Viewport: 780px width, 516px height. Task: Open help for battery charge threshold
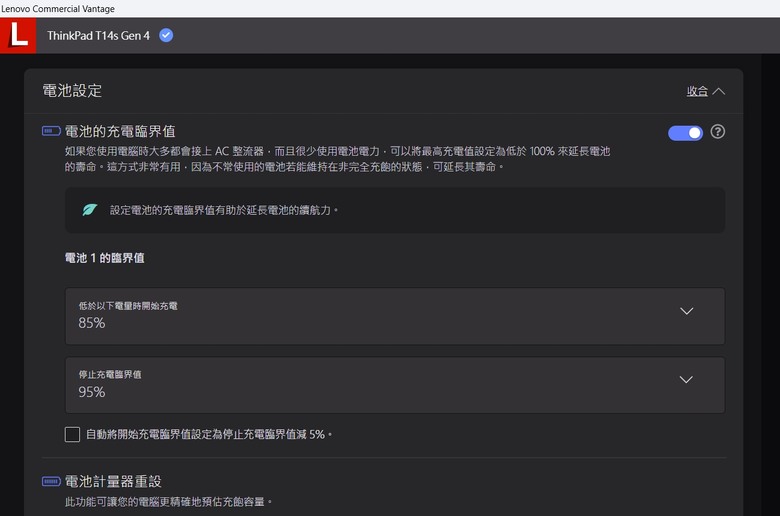pos(717,132)
